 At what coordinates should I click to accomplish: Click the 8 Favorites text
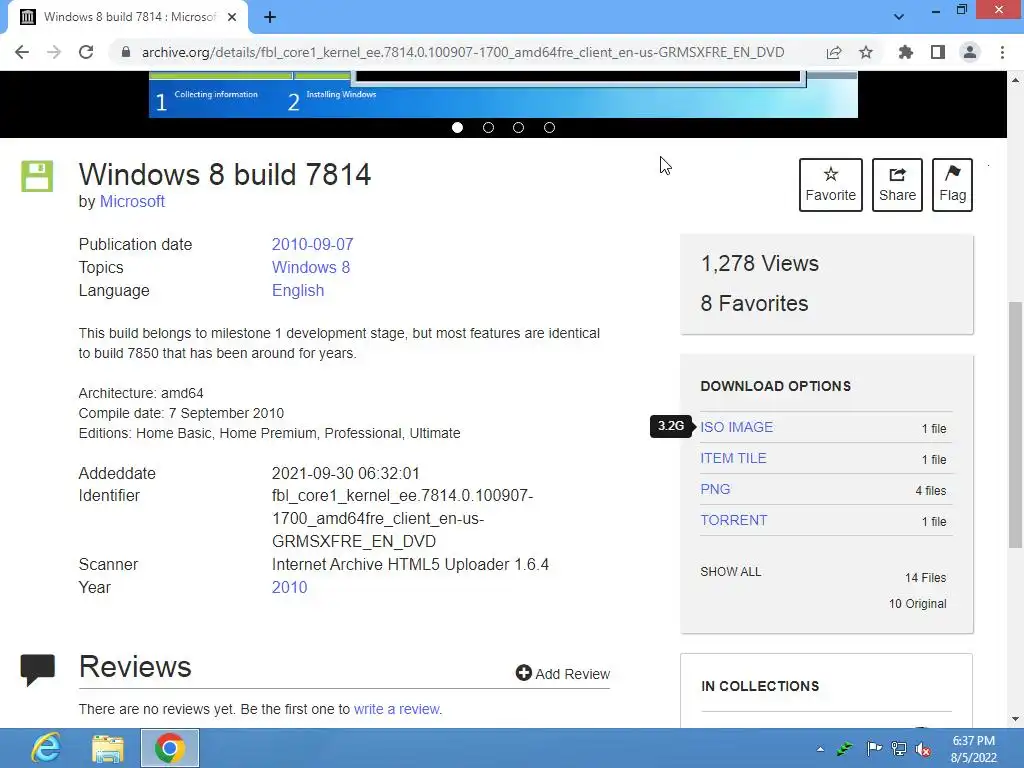[754, 303]
